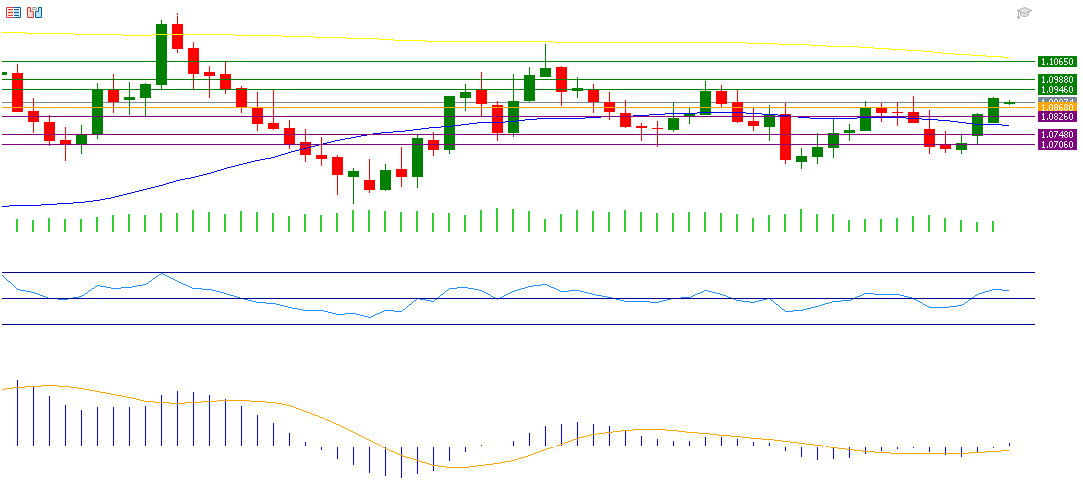Click the purple 1.08260 price label
Screen dimensions: 1083x503
point(1057,117)
